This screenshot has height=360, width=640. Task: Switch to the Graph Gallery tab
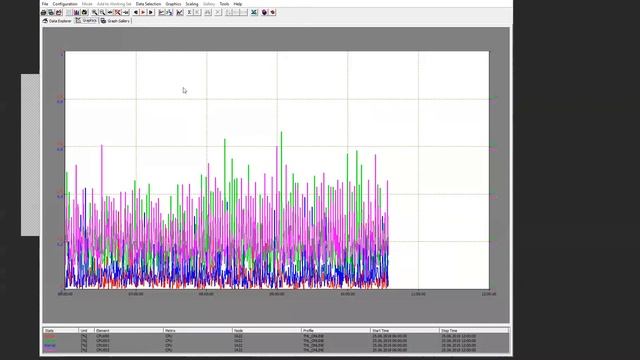[115, 21]
